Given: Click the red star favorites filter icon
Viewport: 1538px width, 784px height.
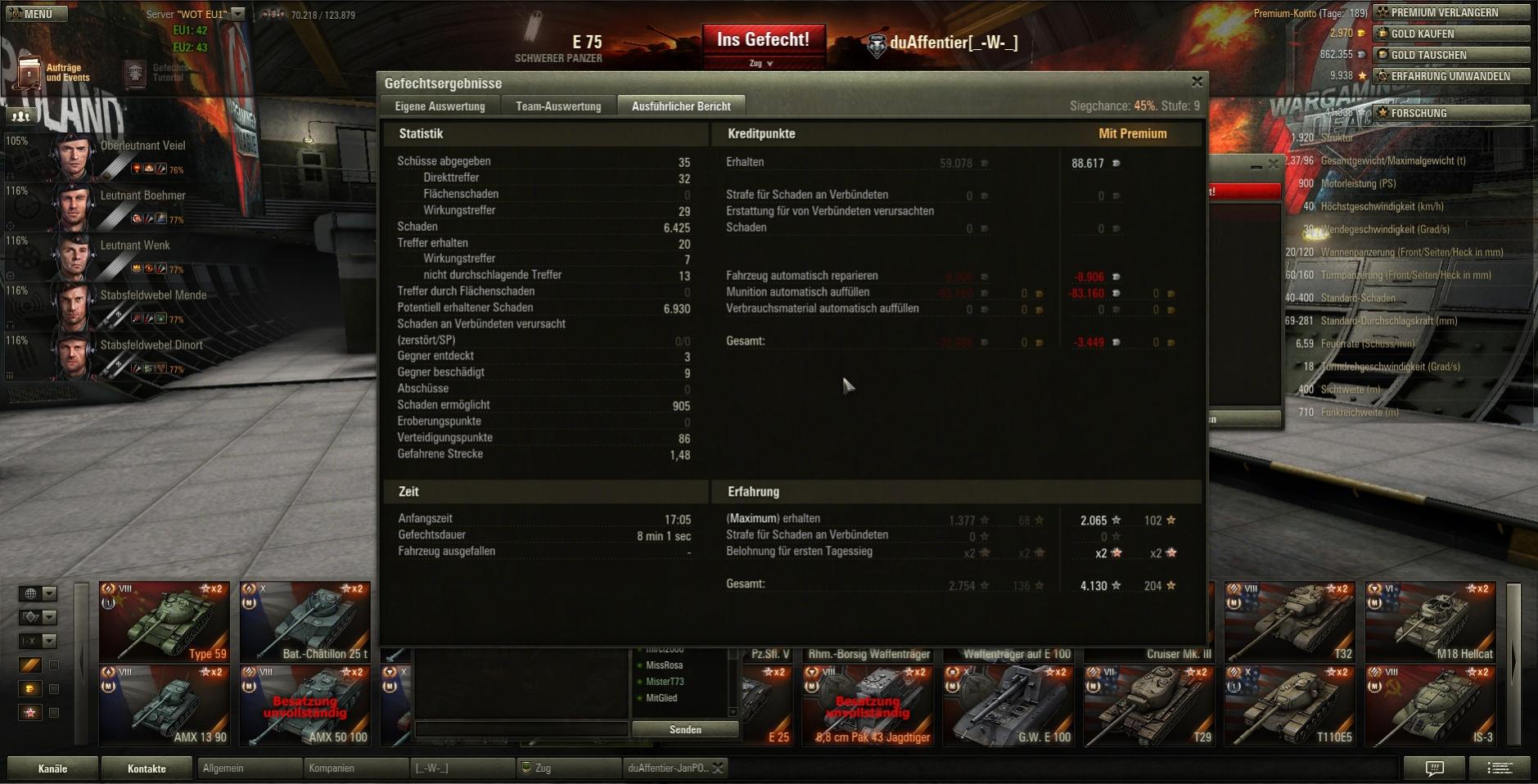Looking at the screenshot, I should pos(30,713).
